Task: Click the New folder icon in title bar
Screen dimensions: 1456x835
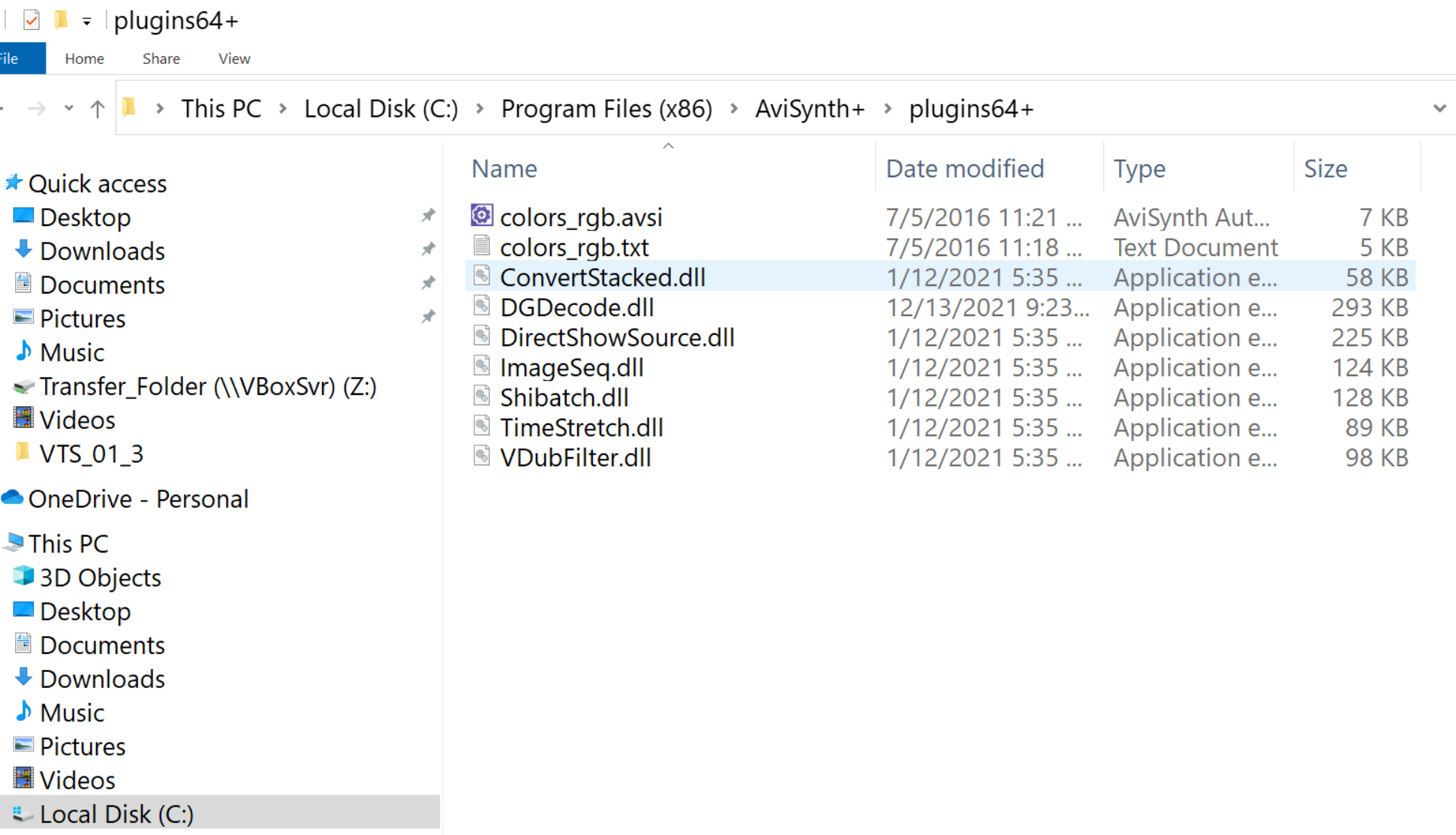Action: (62, 20)
